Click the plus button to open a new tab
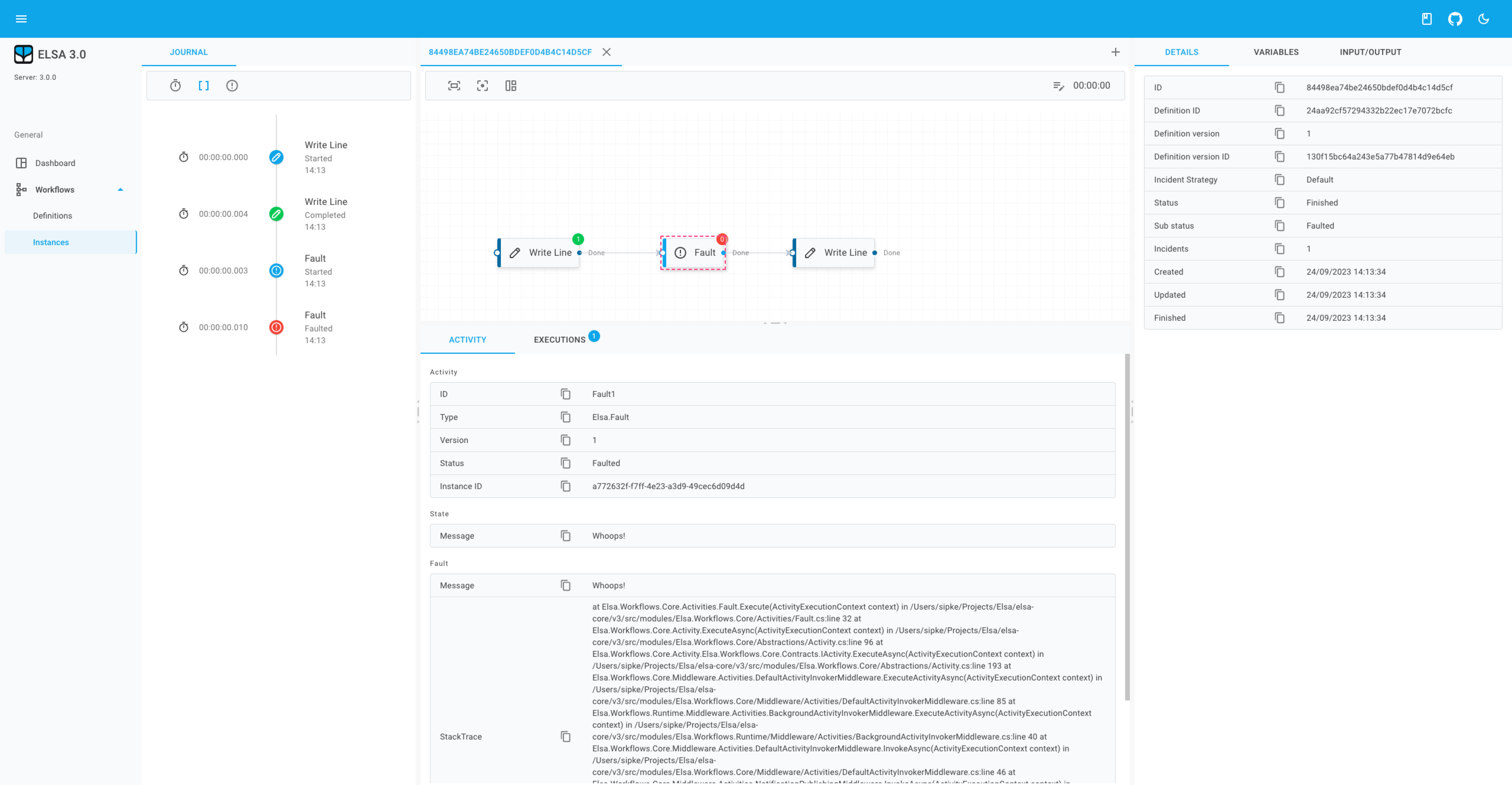The image size is (1512, 785). [x=1115, y=52]
